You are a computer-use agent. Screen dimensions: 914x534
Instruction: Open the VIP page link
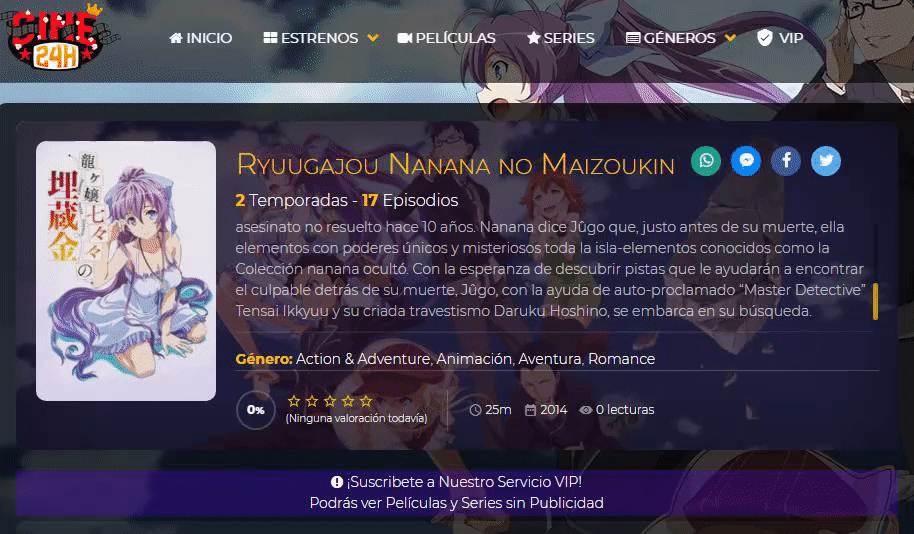tap(780, 38)
